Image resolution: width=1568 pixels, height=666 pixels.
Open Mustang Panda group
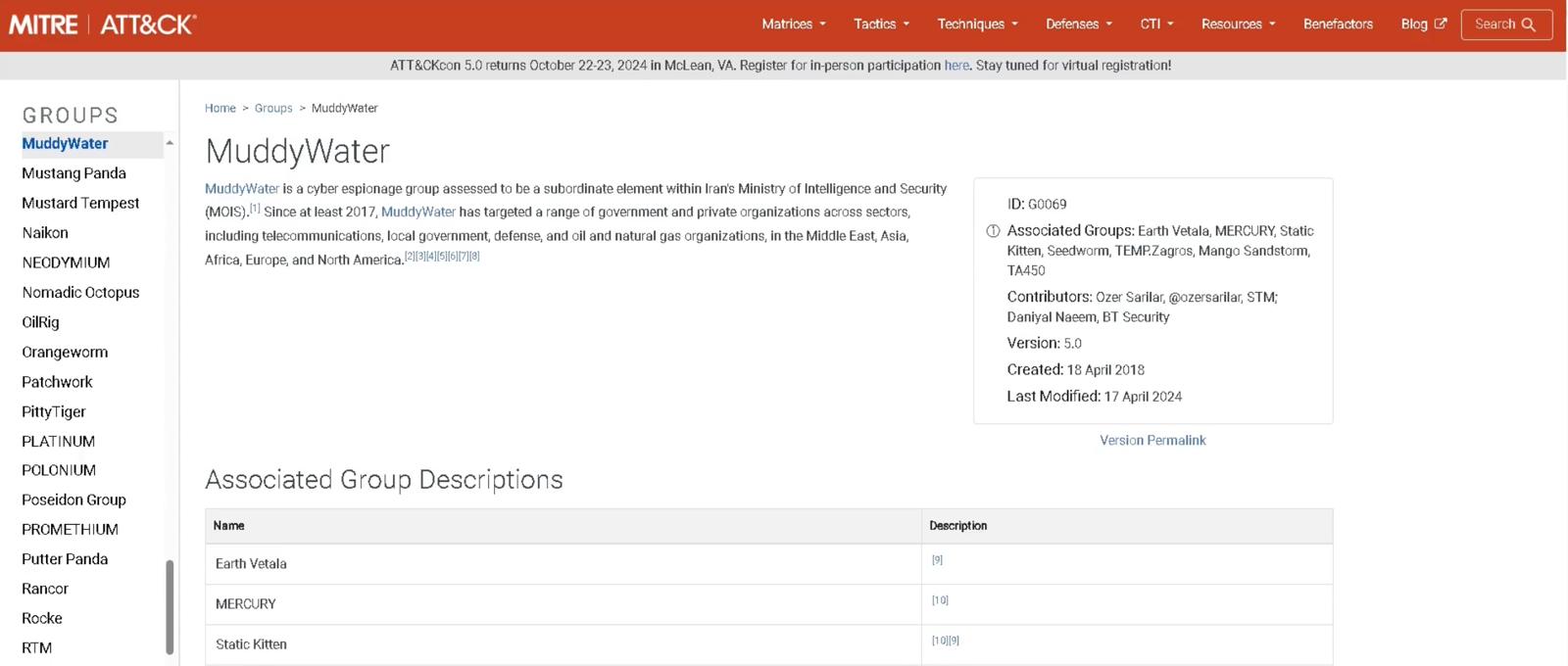73,173
